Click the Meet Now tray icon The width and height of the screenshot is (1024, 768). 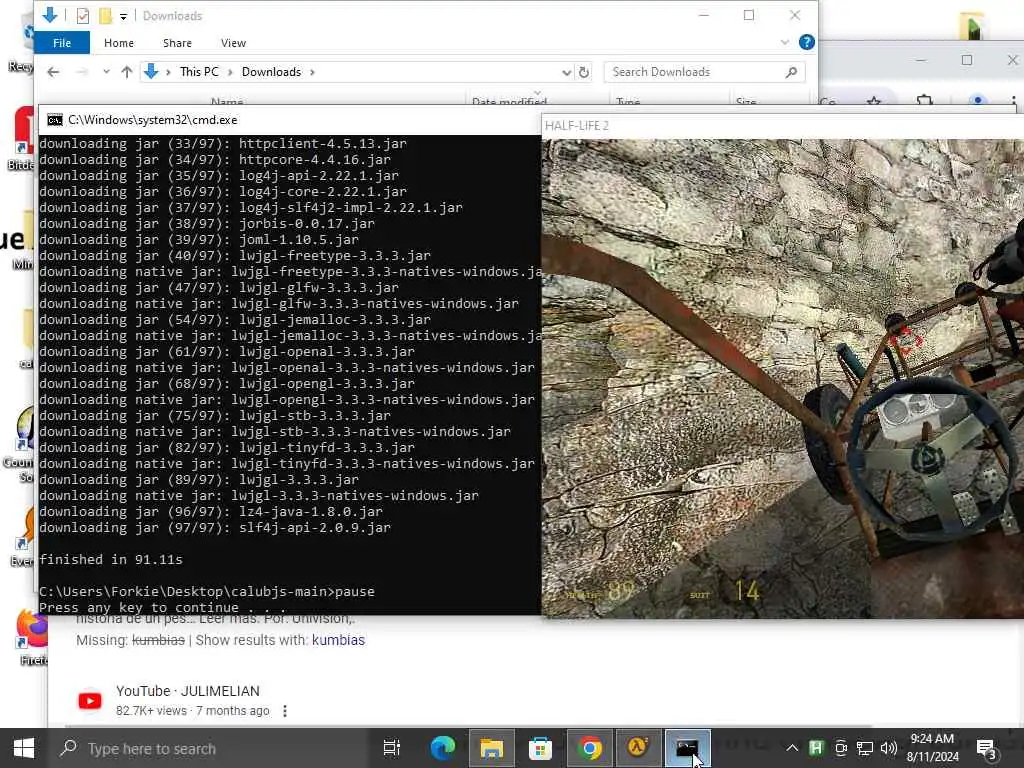coord(841,748)
